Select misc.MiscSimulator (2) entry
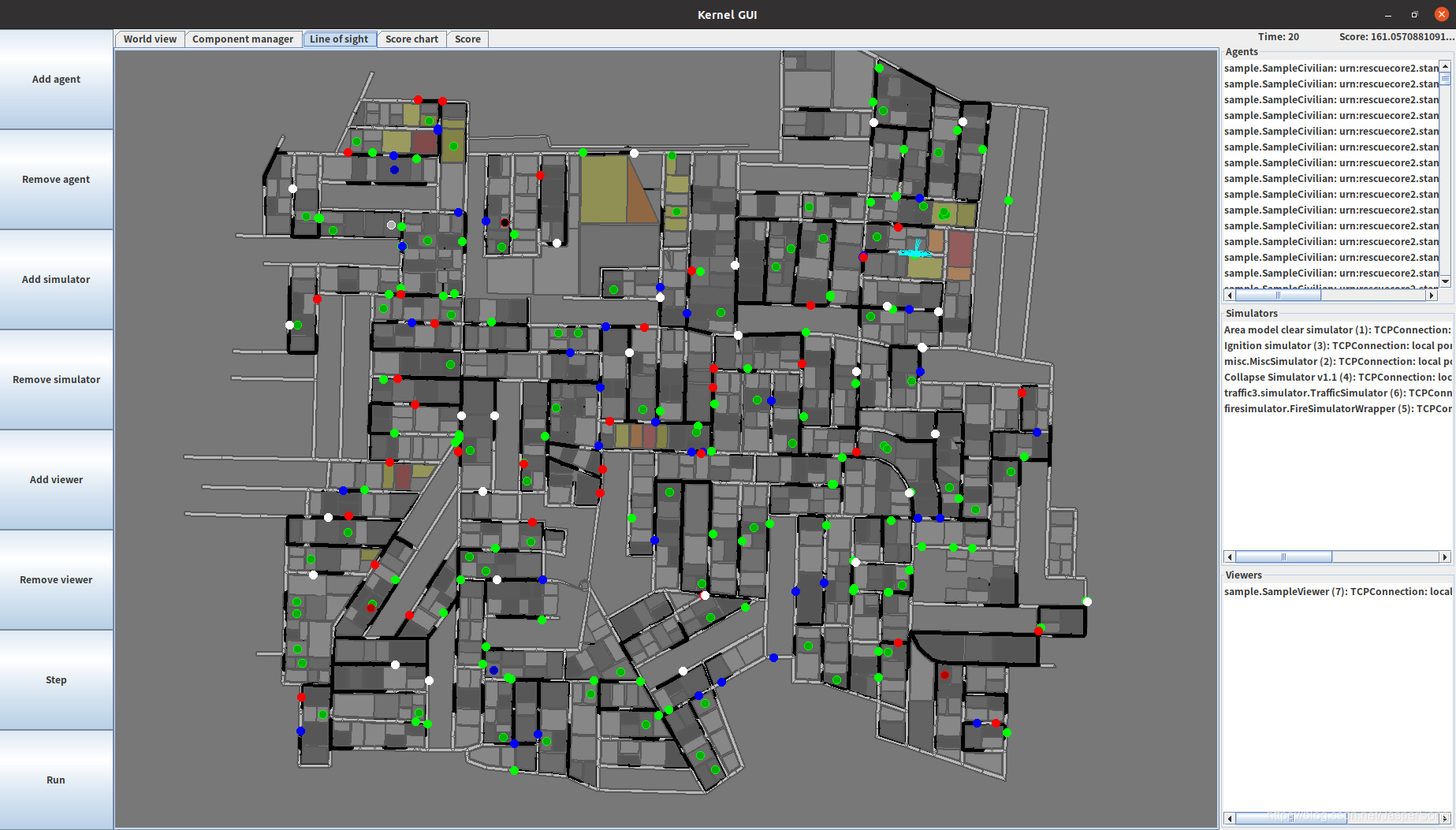 1337,362
